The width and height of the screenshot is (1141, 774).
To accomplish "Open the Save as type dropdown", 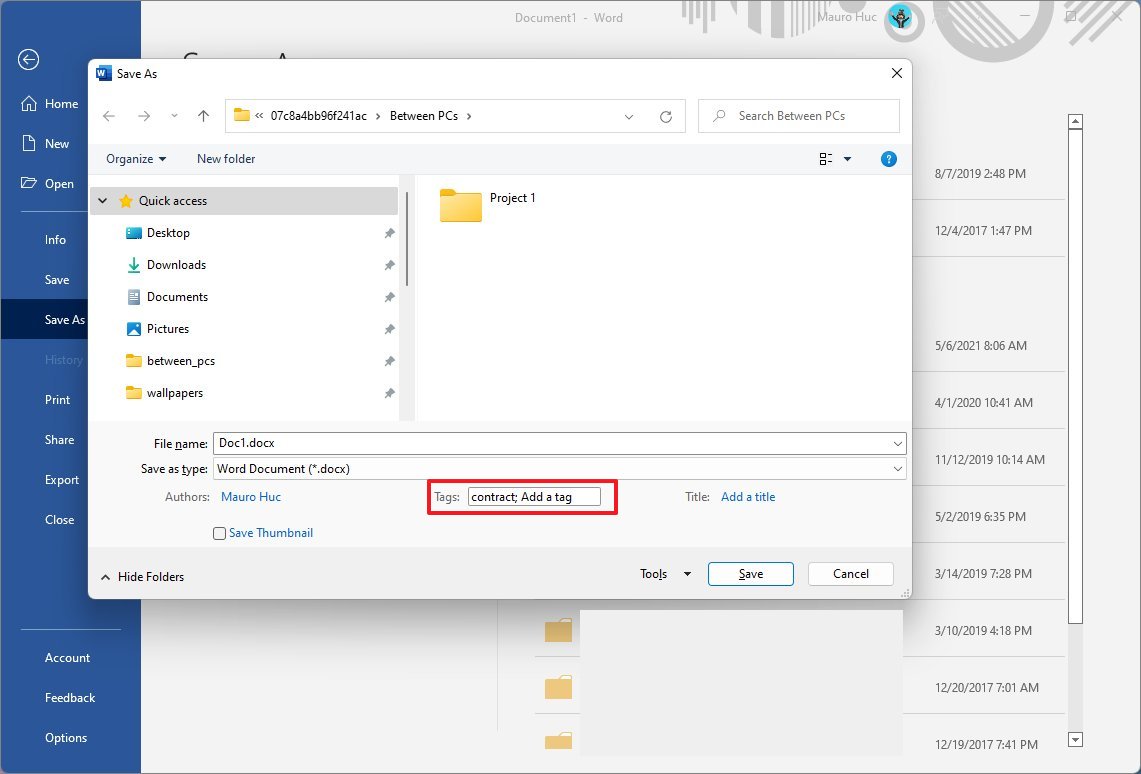I will (x=897, y=468).
